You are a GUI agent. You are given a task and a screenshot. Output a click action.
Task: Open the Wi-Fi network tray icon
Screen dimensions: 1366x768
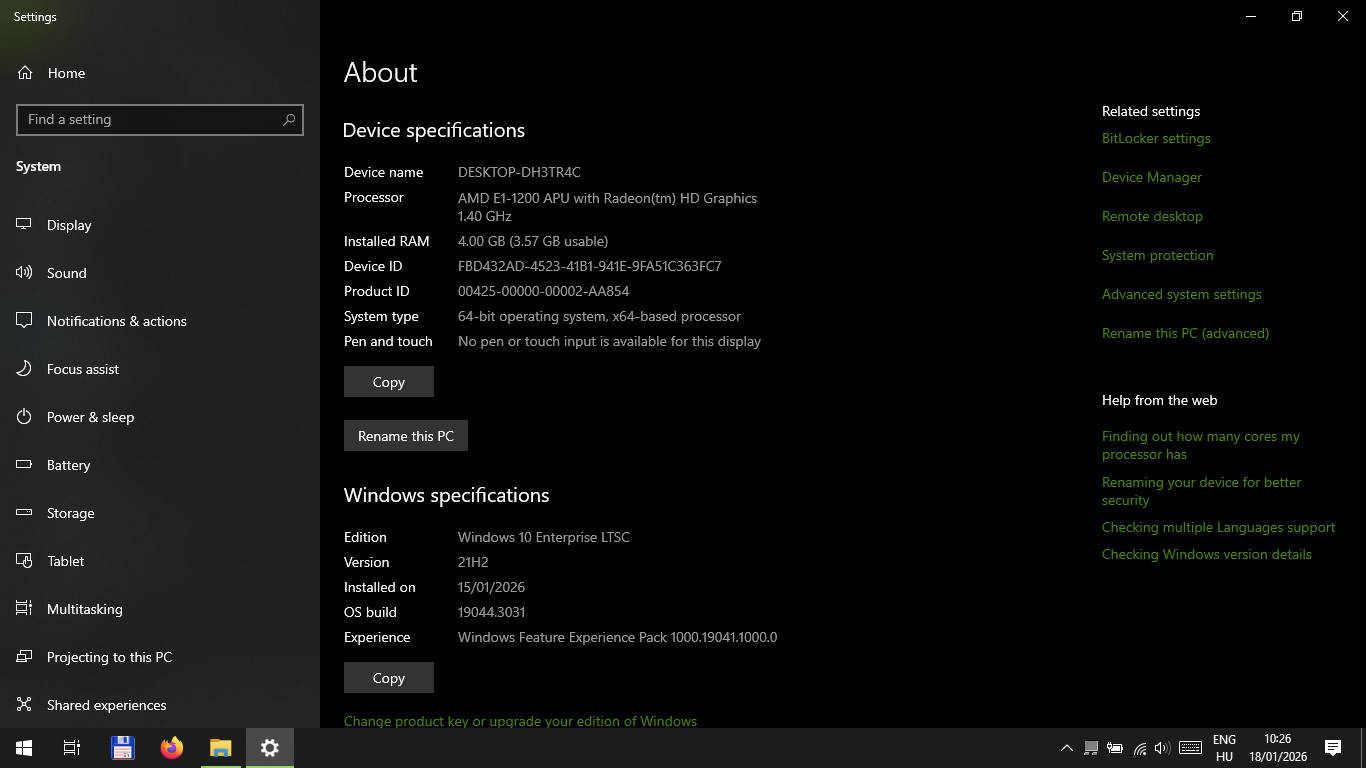(x=1139, y=748)
